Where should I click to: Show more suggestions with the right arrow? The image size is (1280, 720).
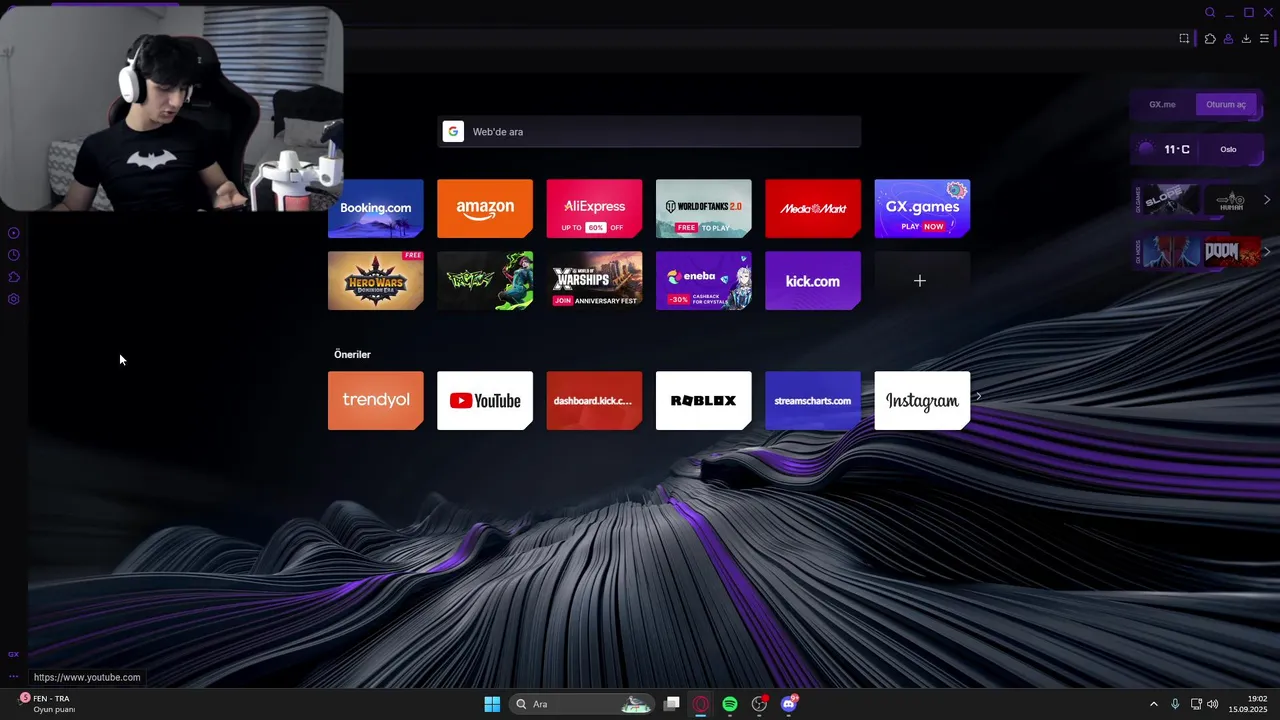978,397
